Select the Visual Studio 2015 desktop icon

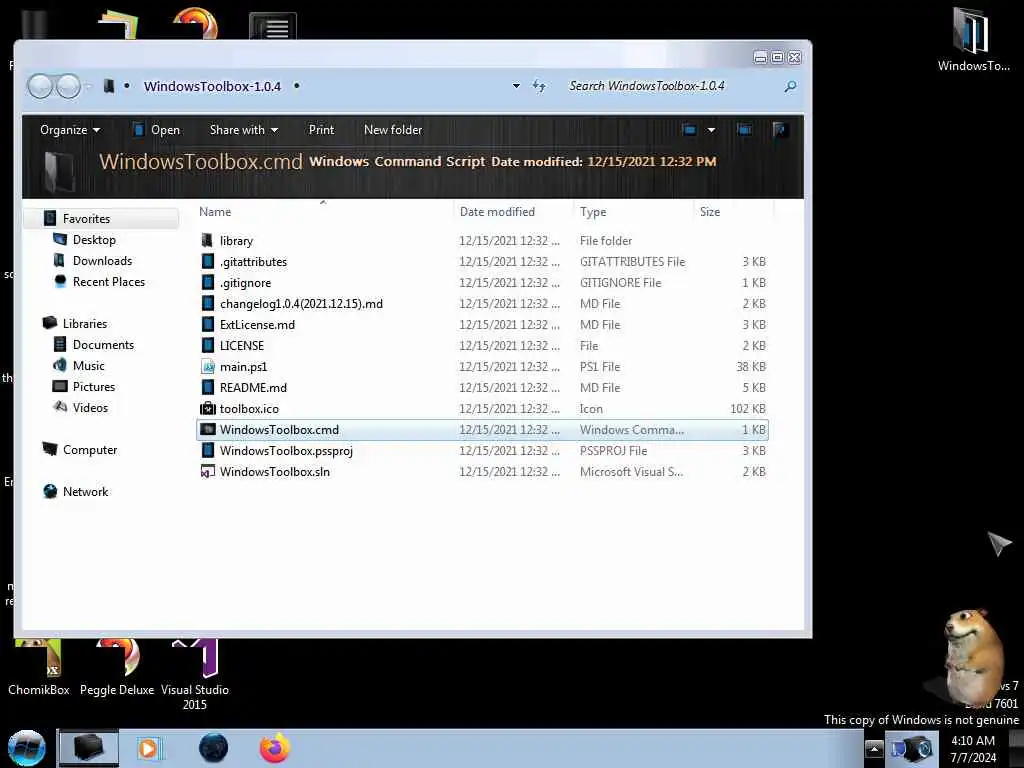195,676
